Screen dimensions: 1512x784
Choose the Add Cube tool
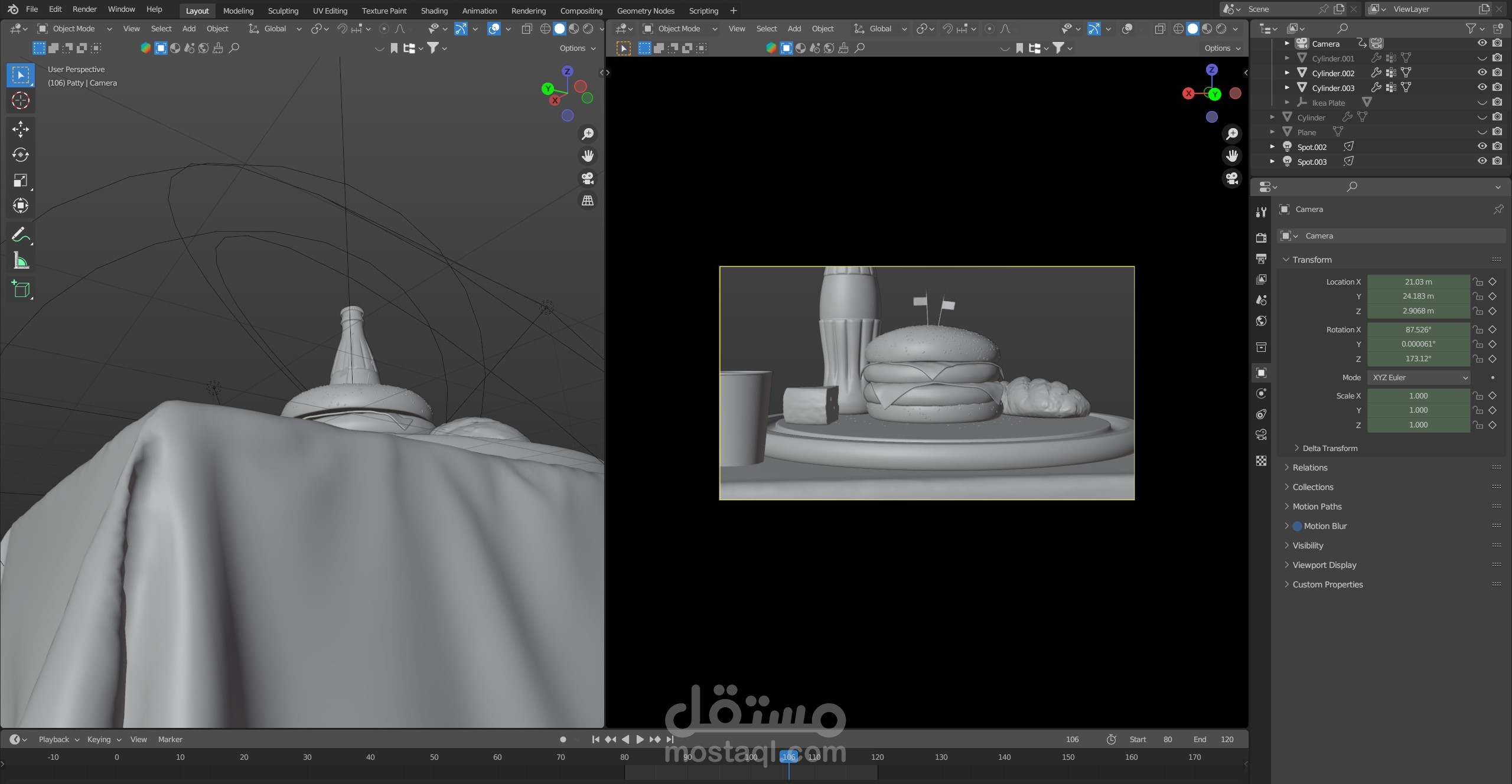21,289
